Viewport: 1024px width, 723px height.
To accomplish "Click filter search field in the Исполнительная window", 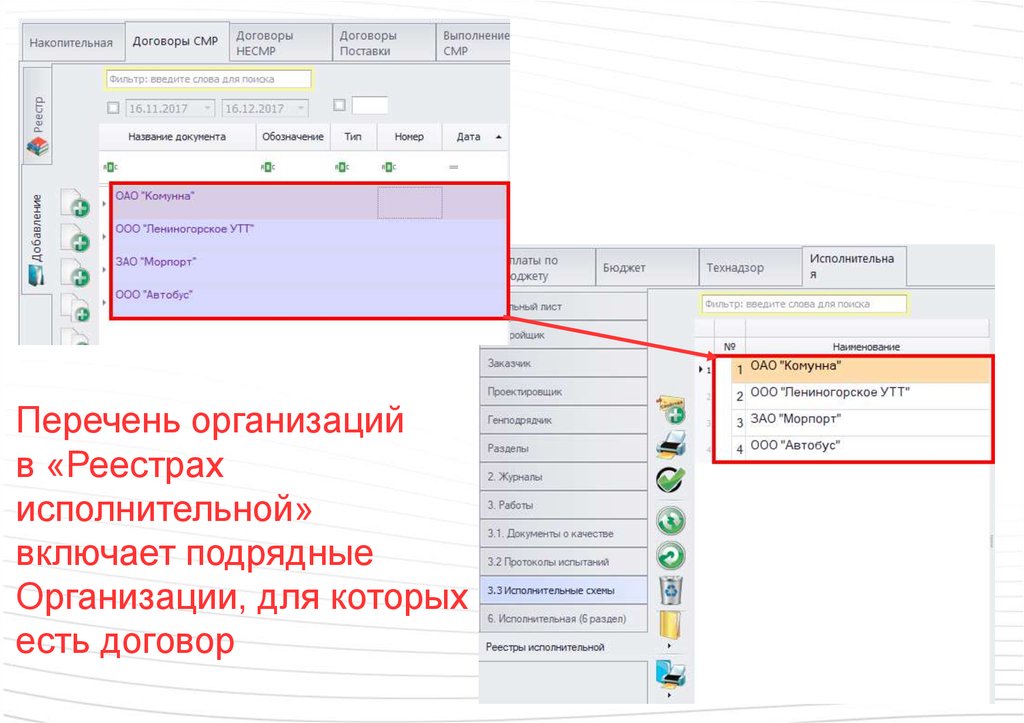I will [x=805, y=304].
